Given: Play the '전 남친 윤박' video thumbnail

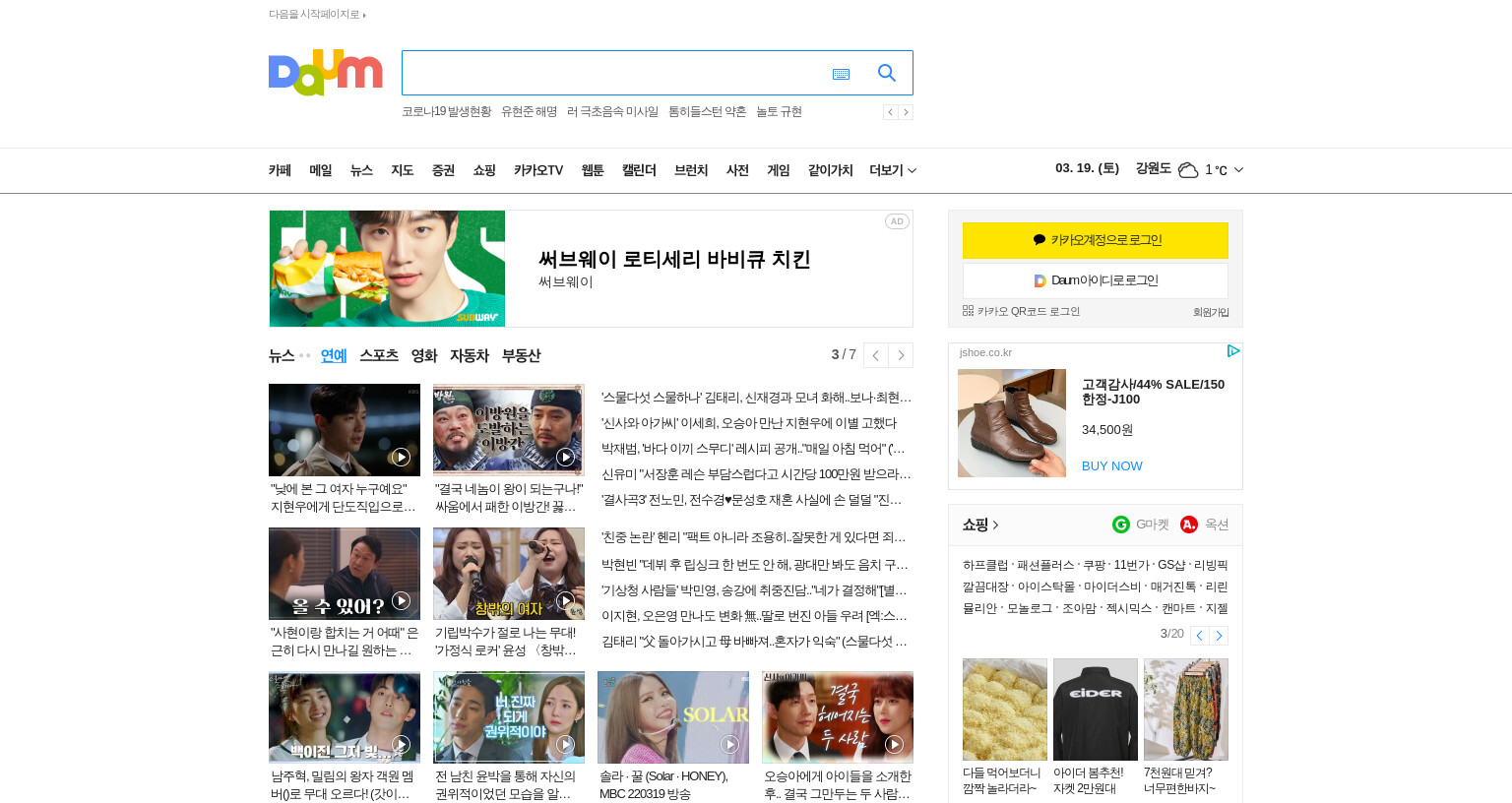Looking at the screenshot, I should (509, 717).
